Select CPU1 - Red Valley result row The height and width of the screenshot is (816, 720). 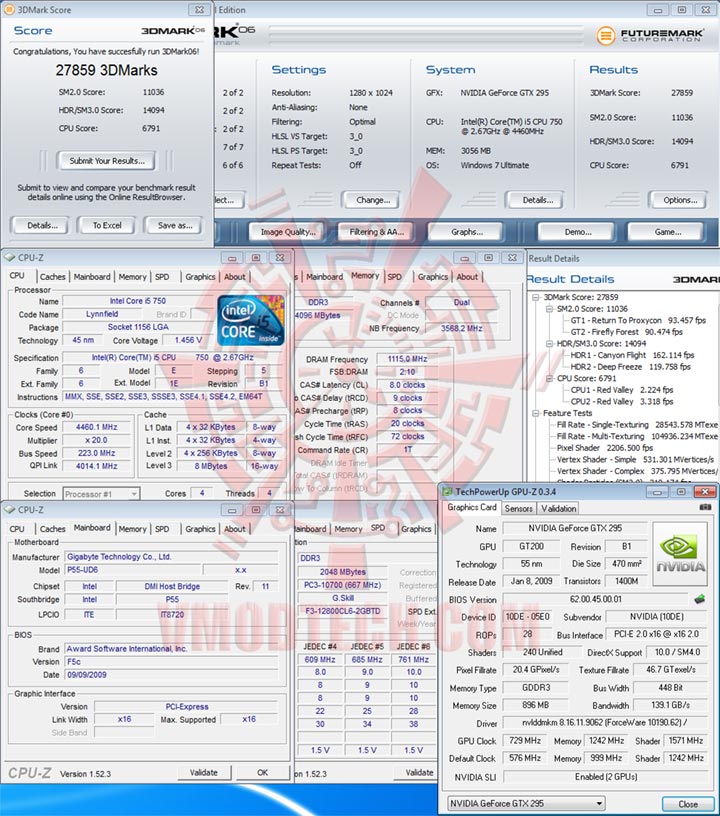[622, 390]
